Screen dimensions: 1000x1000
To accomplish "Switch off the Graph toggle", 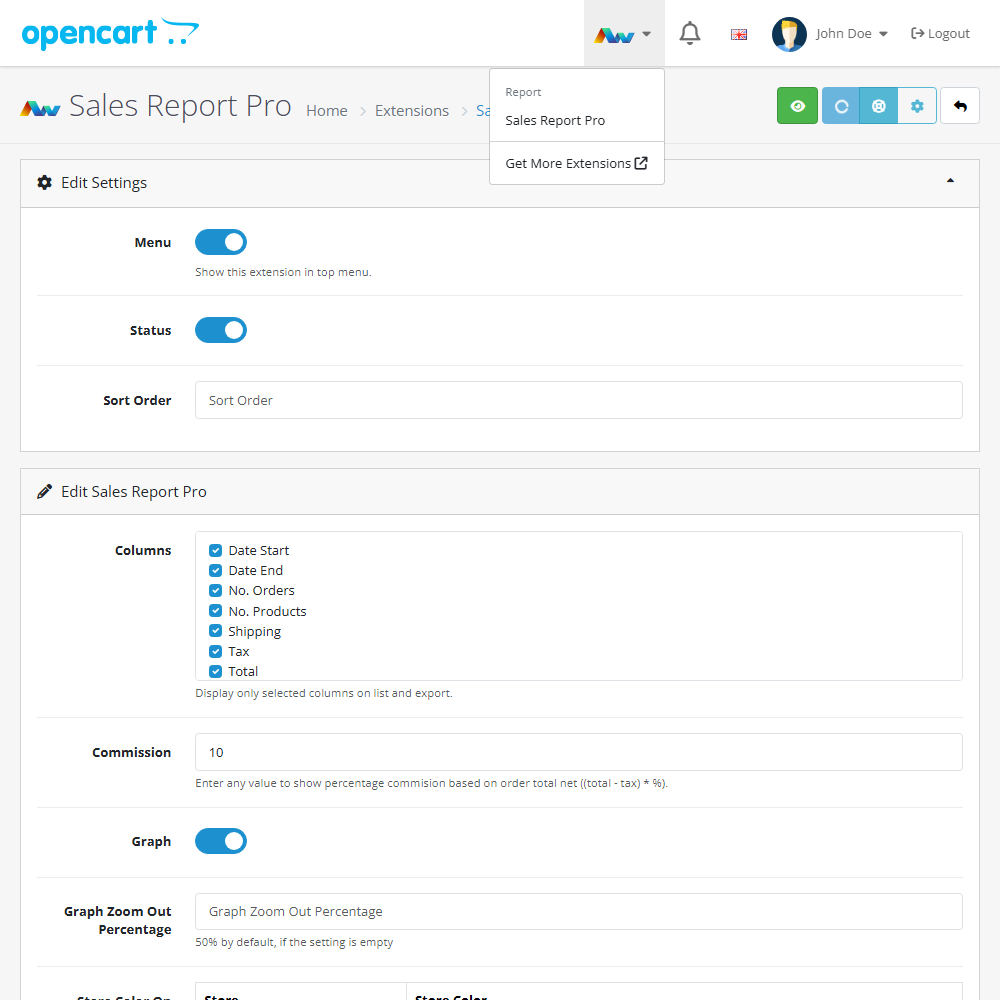I will pos(221,841).
